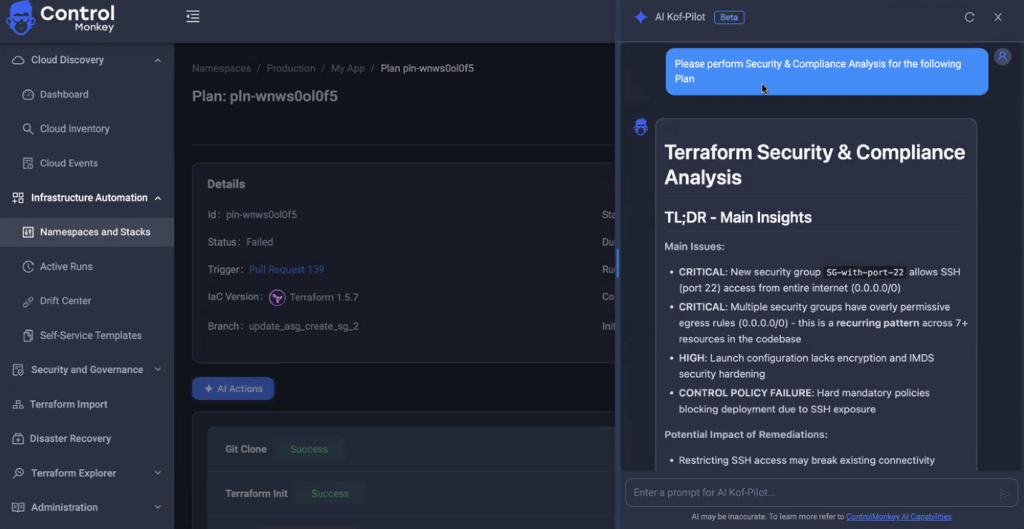Collapse sidebar using the hamburger menu icon
The height and width of the screenshot is (529, 1024).
coord(193,17)
